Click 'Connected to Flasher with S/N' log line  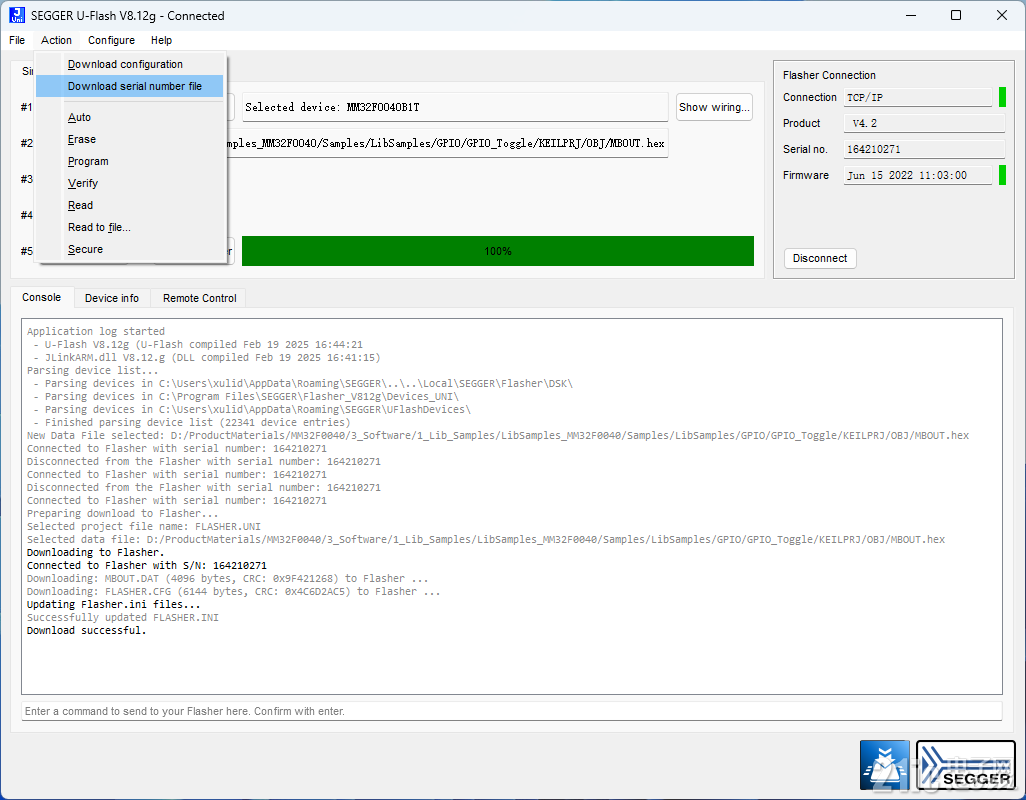147,565
